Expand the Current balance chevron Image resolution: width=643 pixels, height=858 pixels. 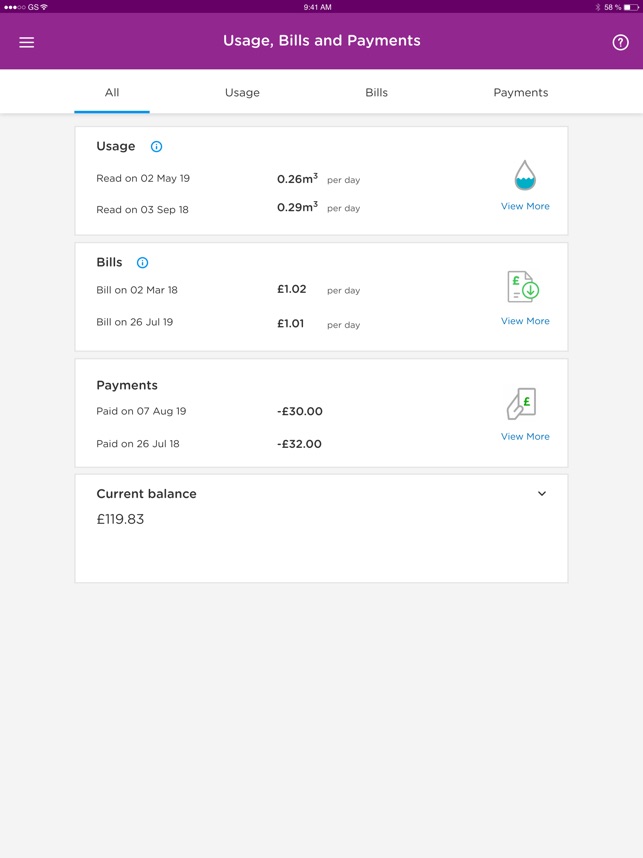pyautogui.click(x=542, y=494)
